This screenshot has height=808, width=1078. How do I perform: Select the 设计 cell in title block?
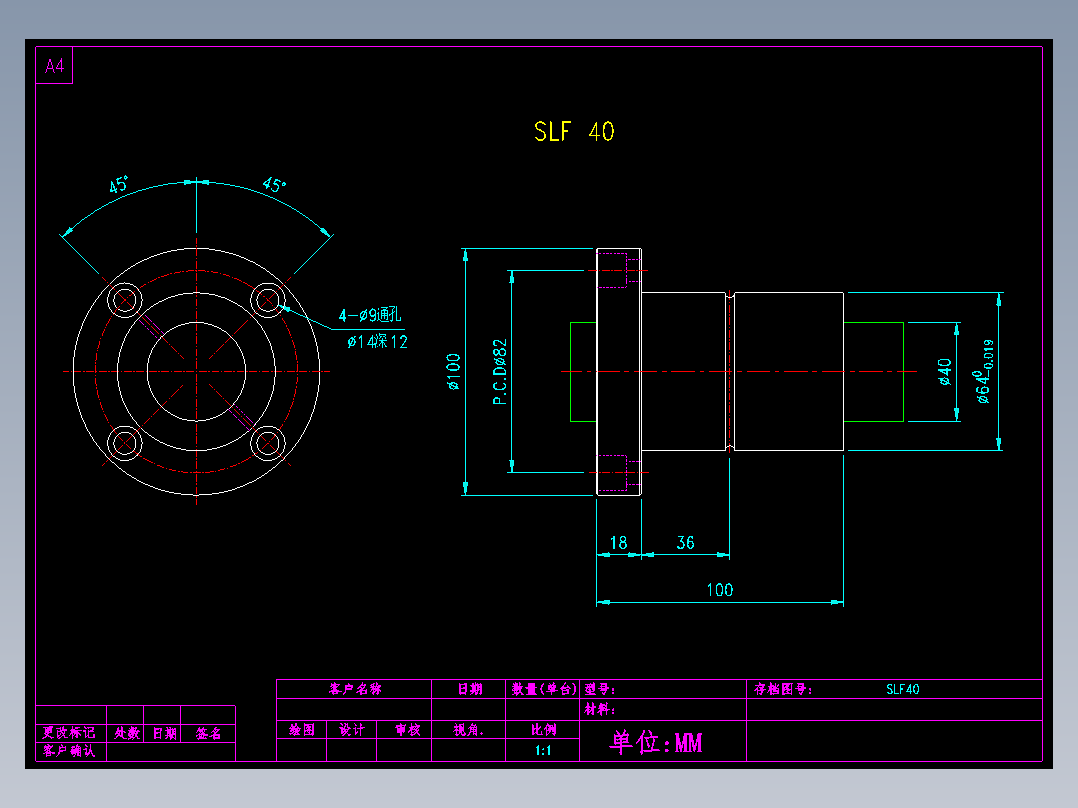point(352,730)
